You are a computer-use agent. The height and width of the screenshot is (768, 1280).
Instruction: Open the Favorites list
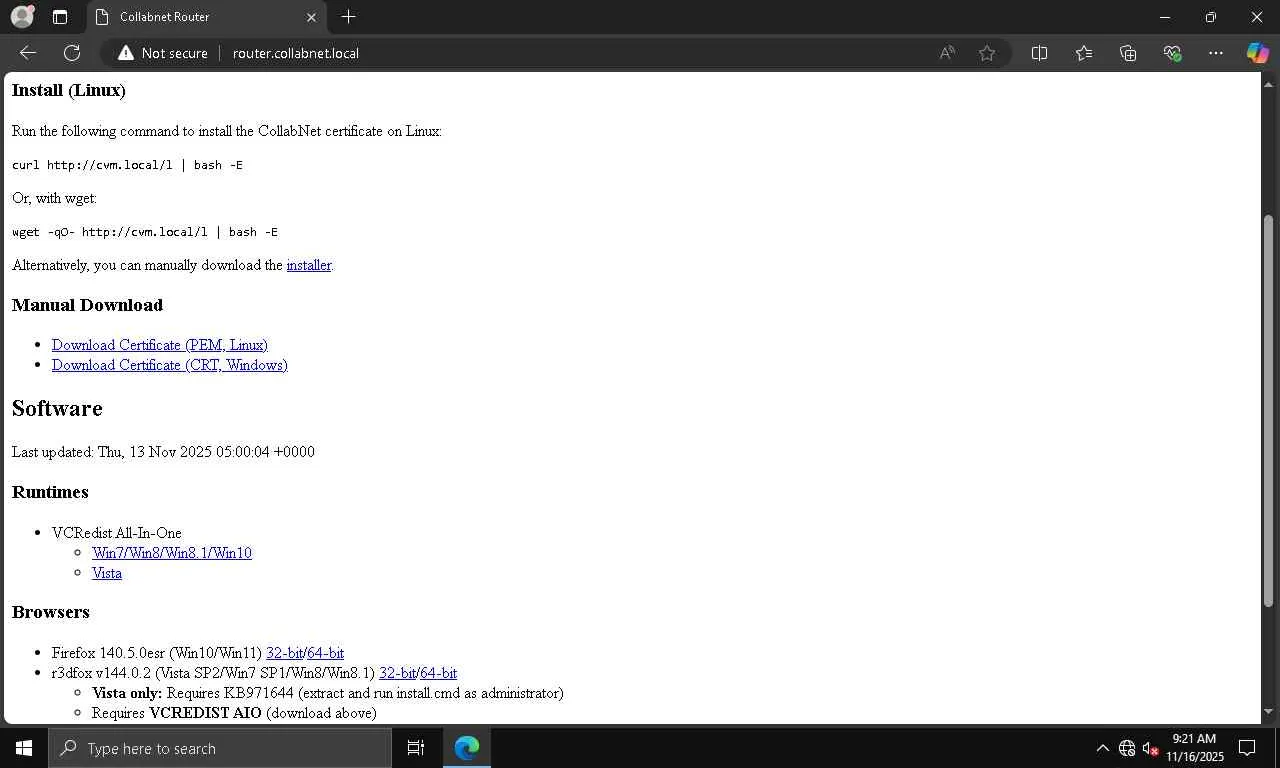[x=1084, y=53]
